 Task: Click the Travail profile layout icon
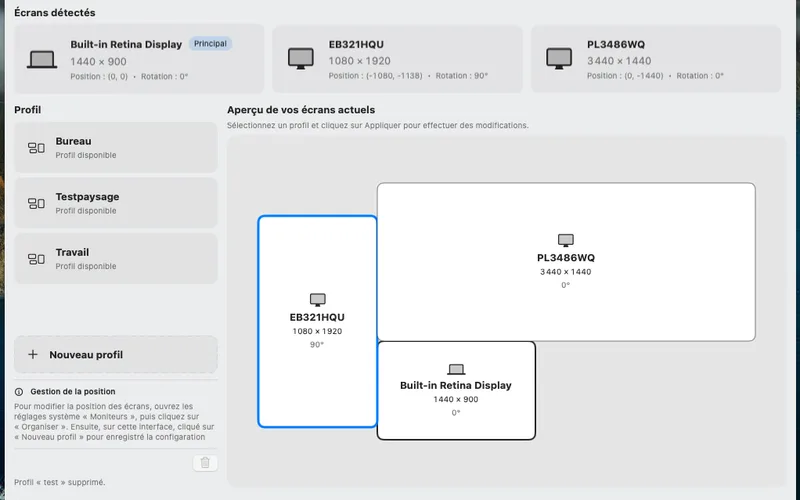click(x=36, y=259)
